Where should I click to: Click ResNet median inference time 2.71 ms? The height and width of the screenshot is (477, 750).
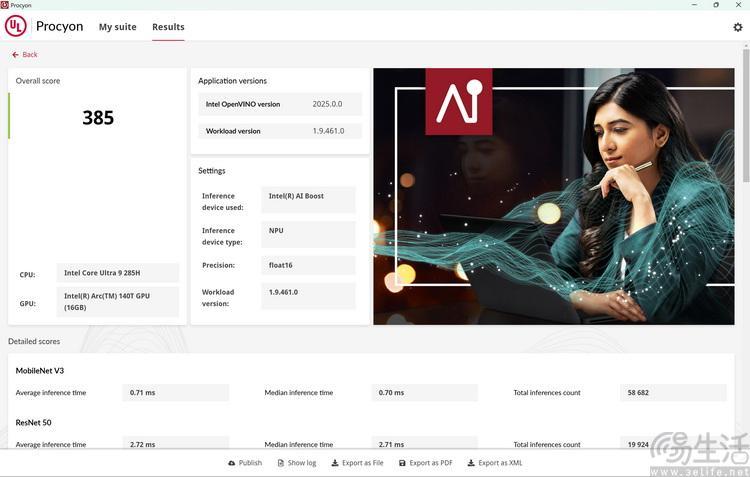425,443
